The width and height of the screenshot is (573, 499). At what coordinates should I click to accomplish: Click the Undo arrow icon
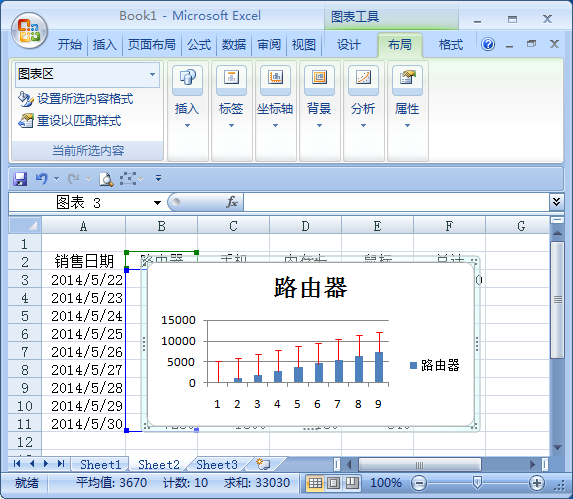(41, 179)
